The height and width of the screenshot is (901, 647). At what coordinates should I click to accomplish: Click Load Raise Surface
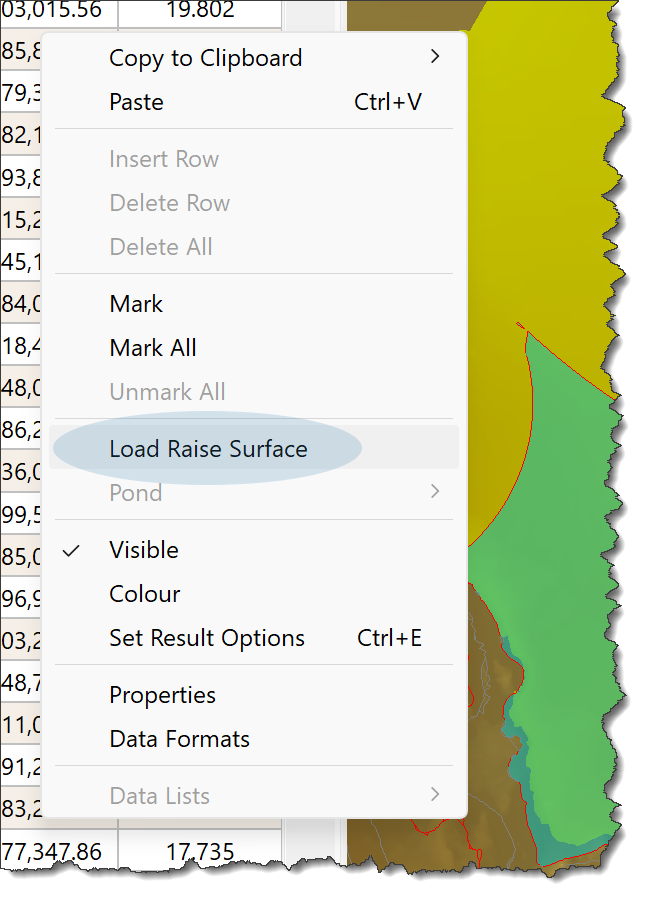(253, 449)
